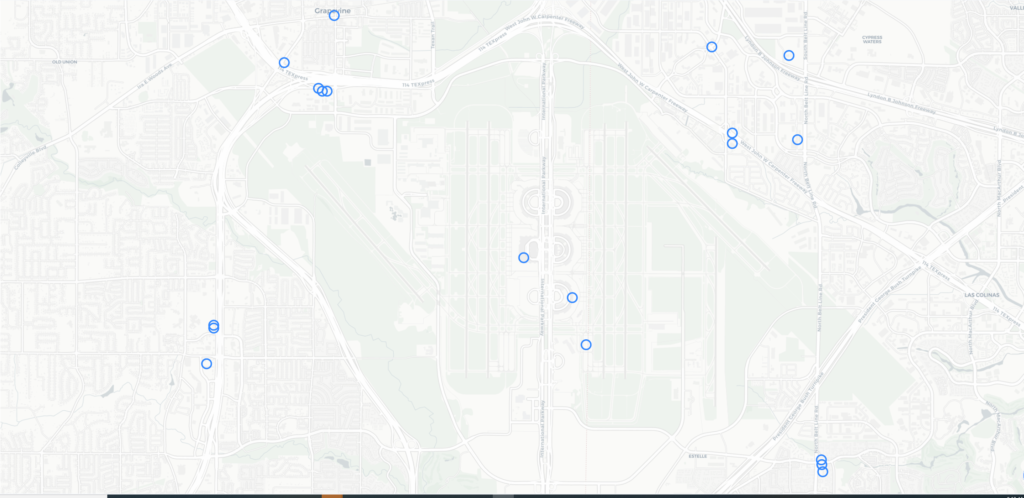Select the bottom marker of the cluster east of Estelle
This screenshot has width=1024, height=498.
click(823, 472)
